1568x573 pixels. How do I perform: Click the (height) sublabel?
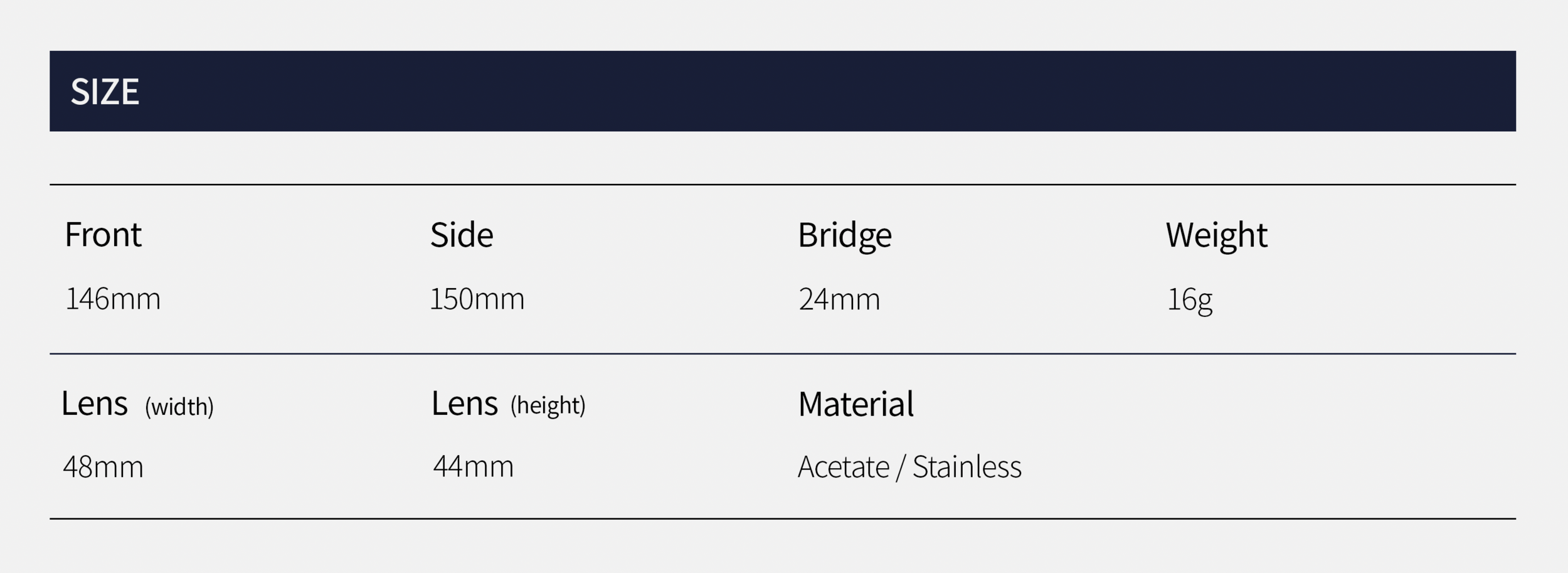[548, 405]
